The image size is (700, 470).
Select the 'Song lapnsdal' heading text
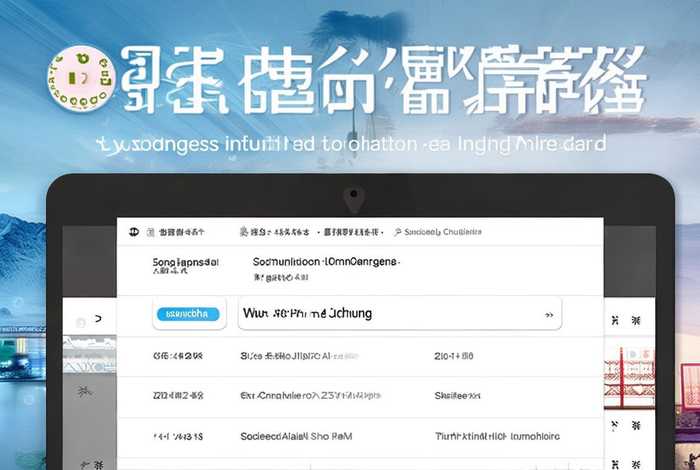185,262
